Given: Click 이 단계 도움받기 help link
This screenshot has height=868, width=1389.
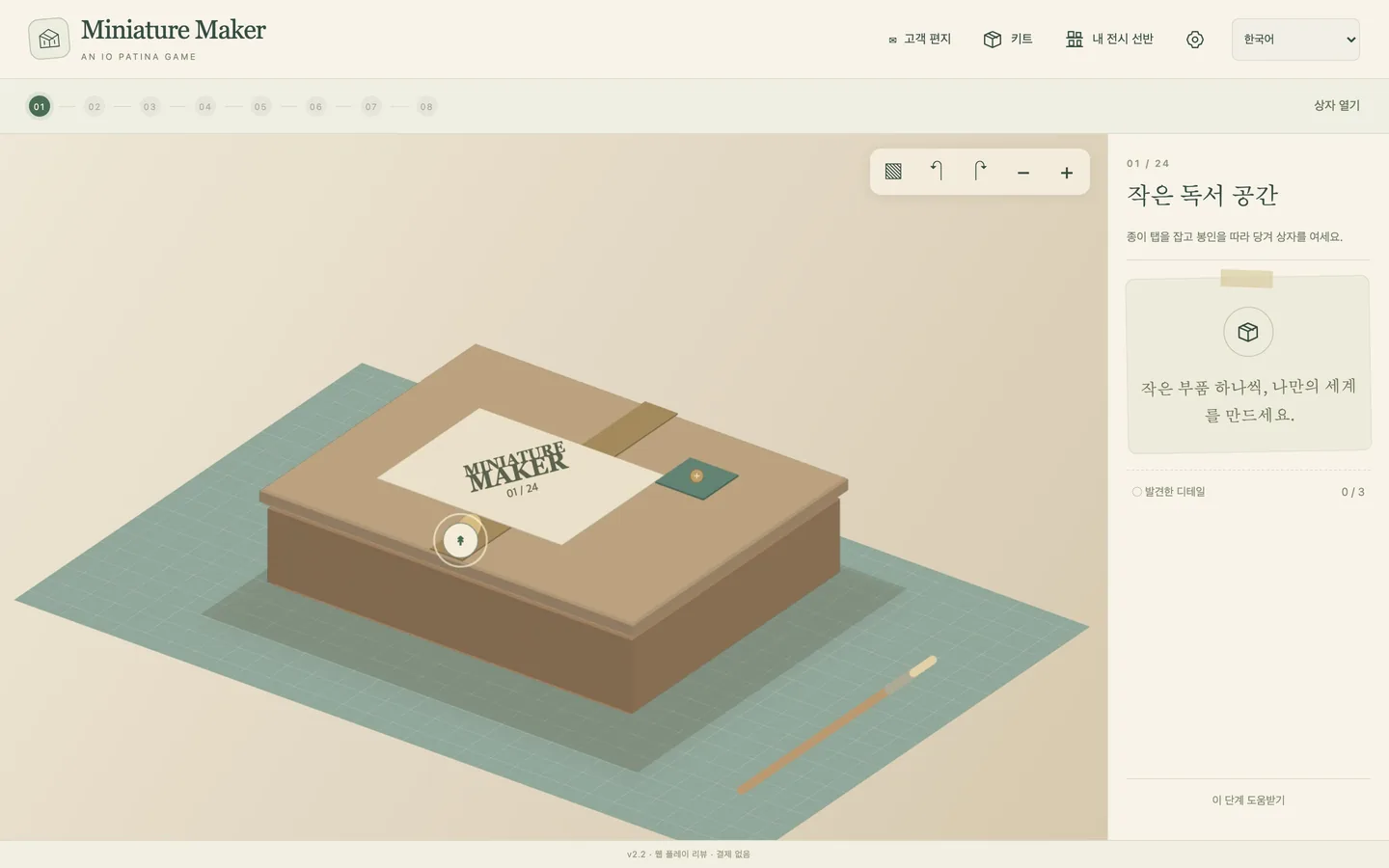Looking at the screenshot, I should click(1248, 800).
